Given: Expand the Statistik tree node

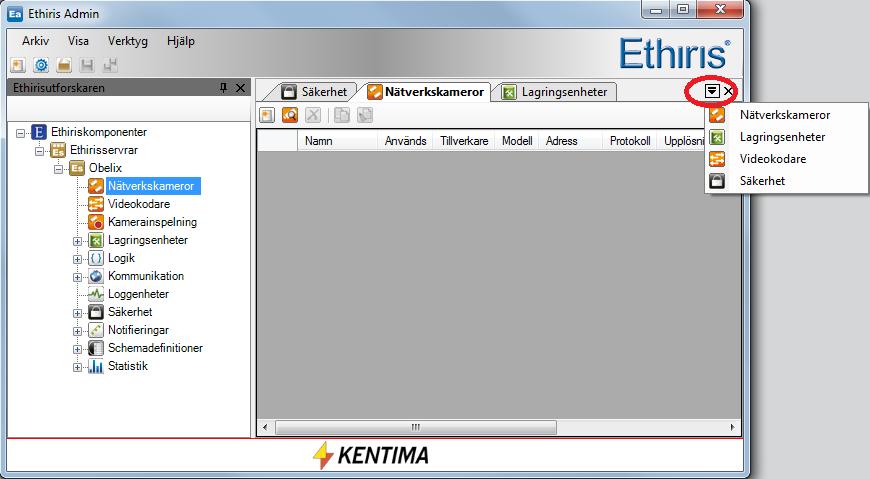Looking at the screenshot, I should click(77, 367).
